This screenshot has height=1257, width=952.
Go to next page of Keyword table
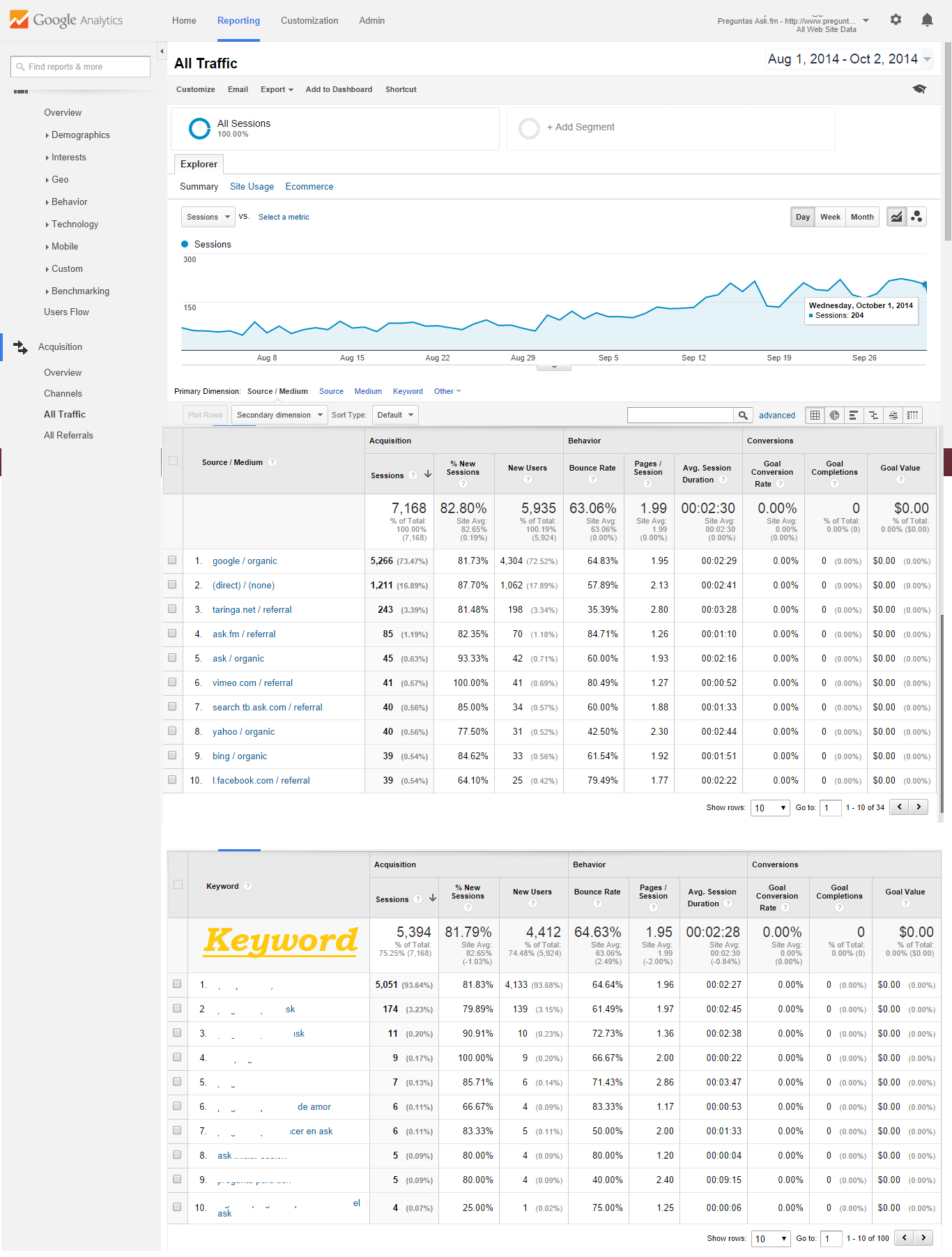pos(923,1237)
